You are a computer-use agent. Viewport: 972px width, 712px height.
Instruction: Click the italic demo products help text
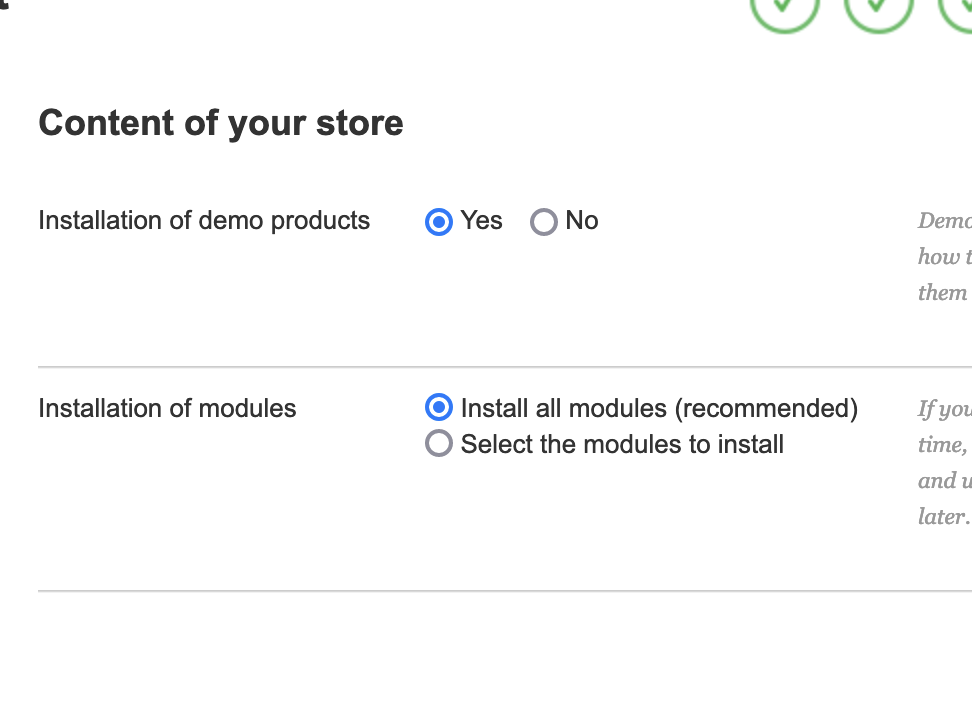(944, 256)
